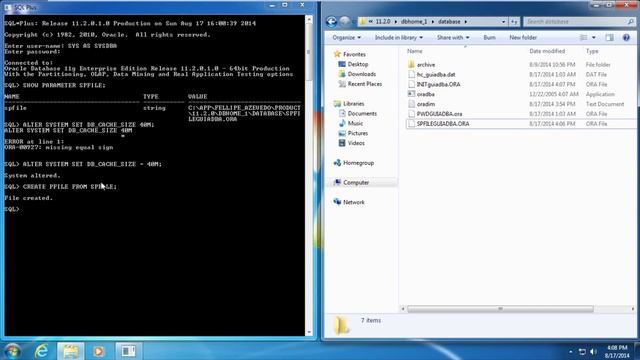Click SQL Plus scrollbar up arrow
Image resolution: width=640 pixels, height=360 pixels.
[x=309, y=19]
